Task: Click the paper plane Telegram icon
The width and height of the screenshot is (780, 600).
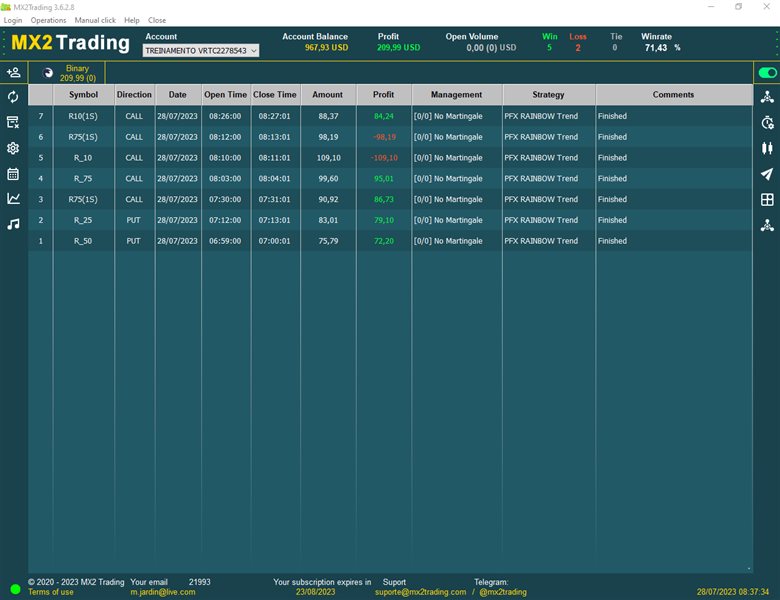Action: tap(767, 174)
